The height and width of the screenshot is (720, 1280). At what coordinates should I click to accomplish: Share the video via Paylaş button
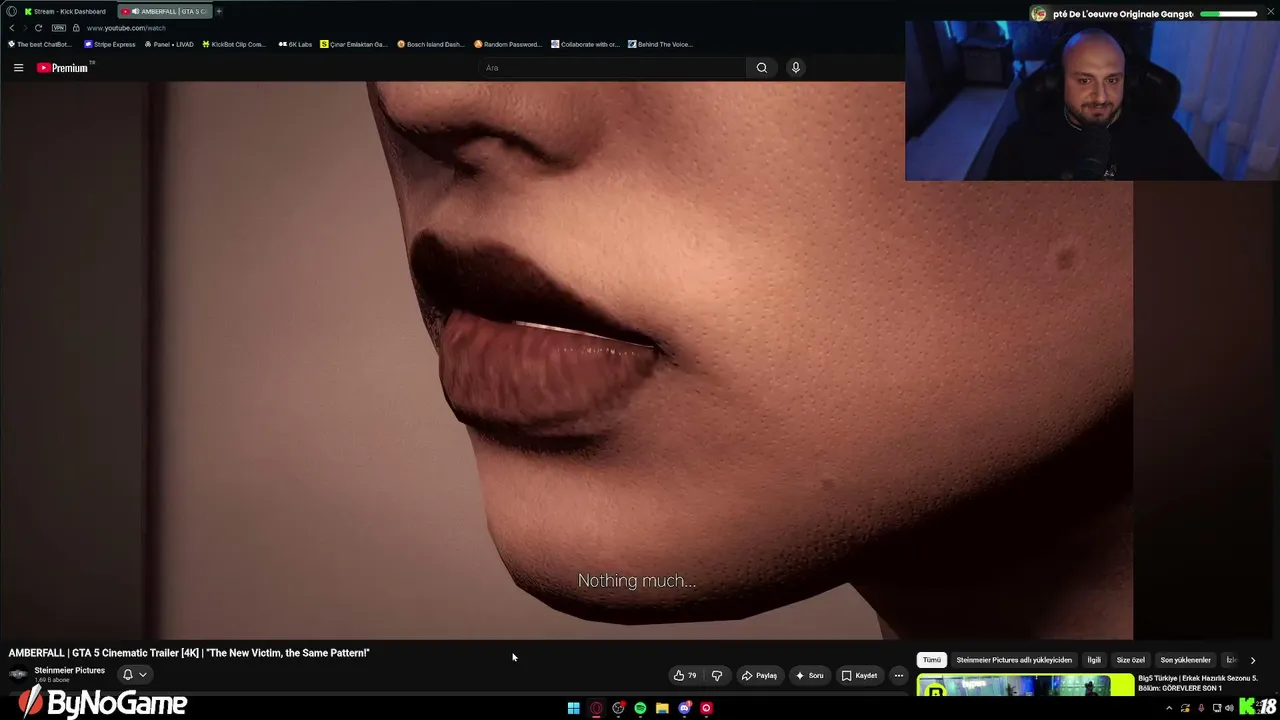pos(759,676)
